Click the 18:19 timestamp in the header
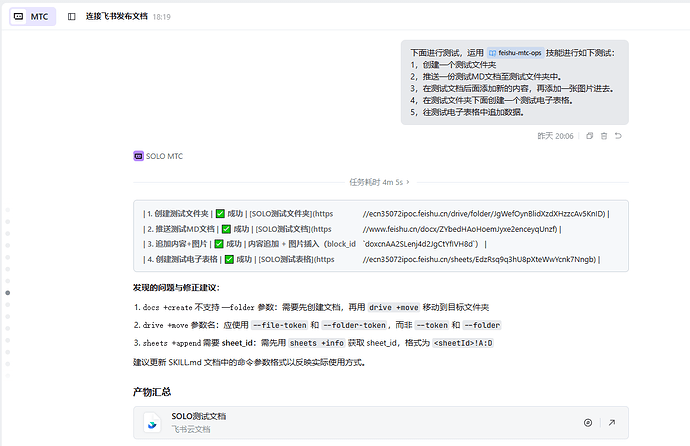Viewport: 690px width, 446px height. point(161,17)
